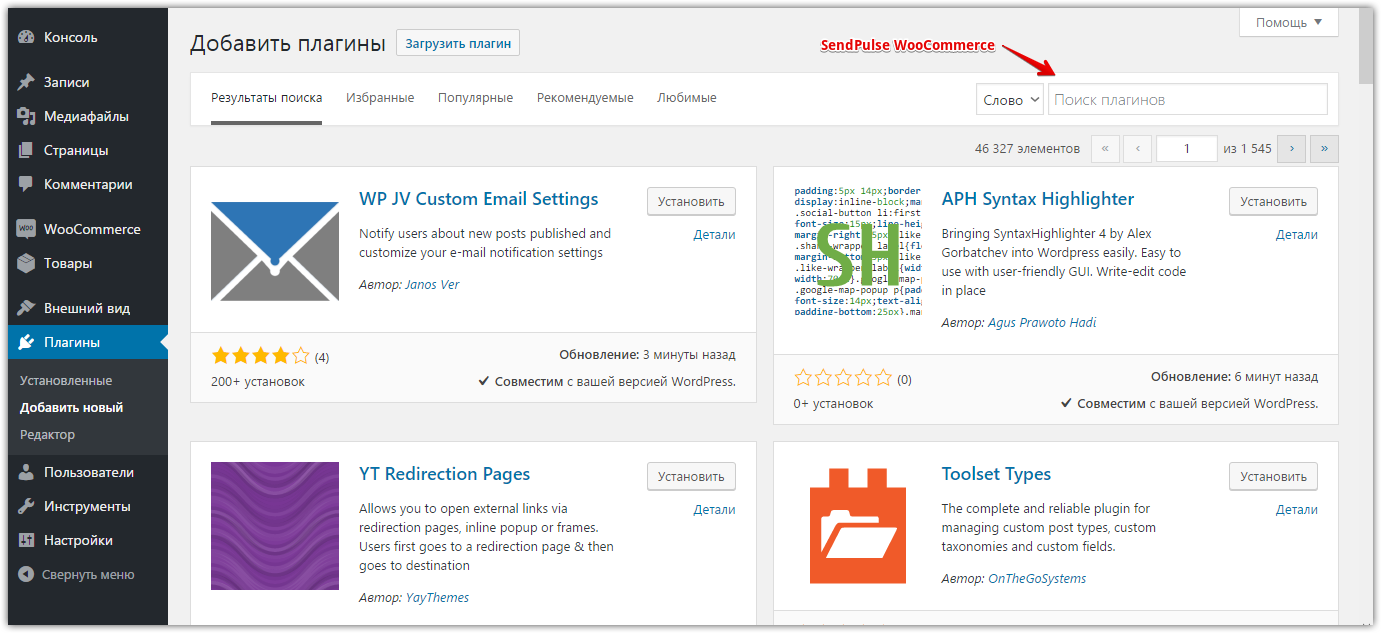Screen dimensions: 1381x633
Task: Open Установленные plugins submenu item
Action: pos(66,381)
